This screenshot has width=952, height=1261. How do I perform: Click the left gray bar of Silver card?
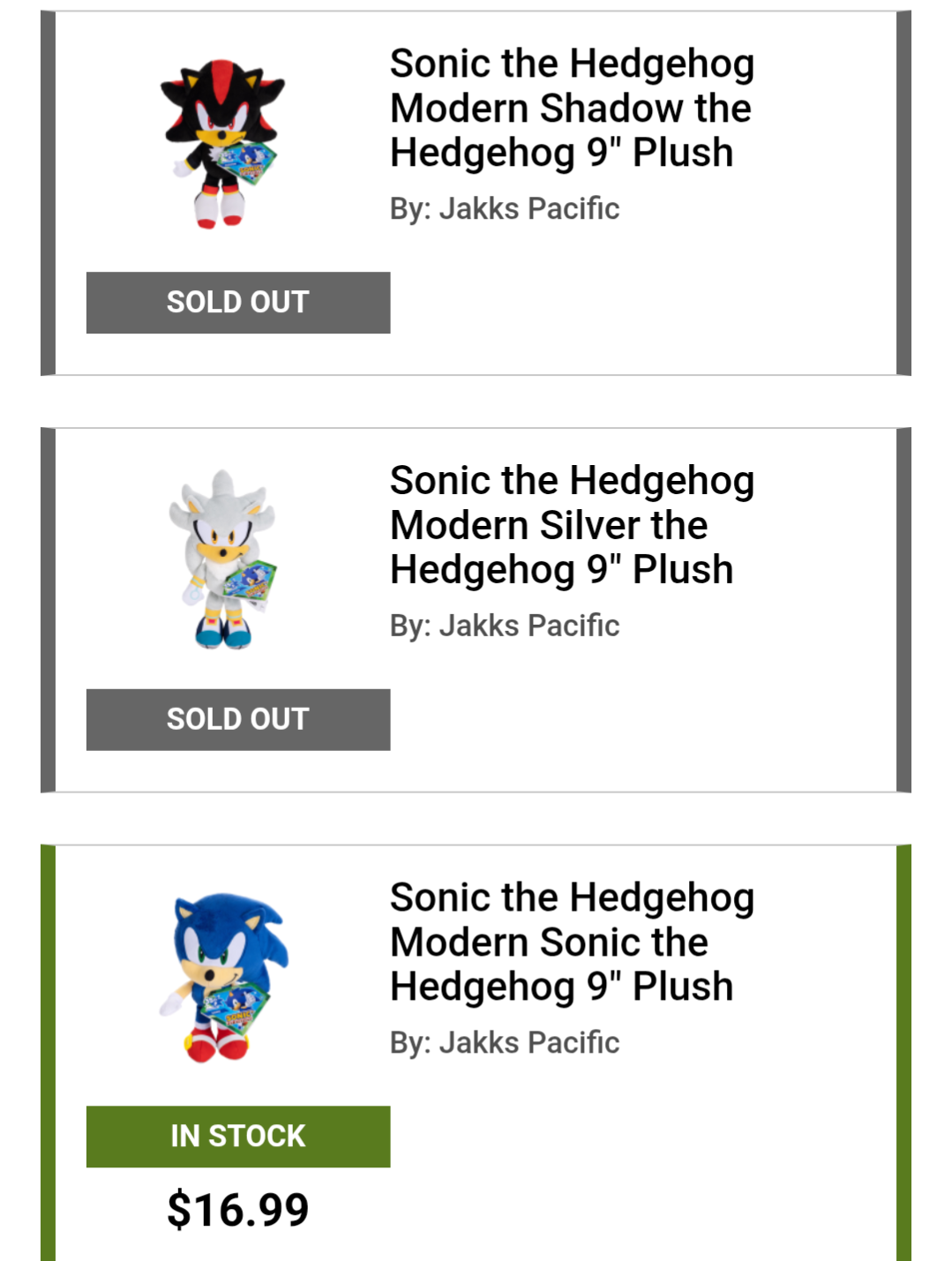point(48,610)
